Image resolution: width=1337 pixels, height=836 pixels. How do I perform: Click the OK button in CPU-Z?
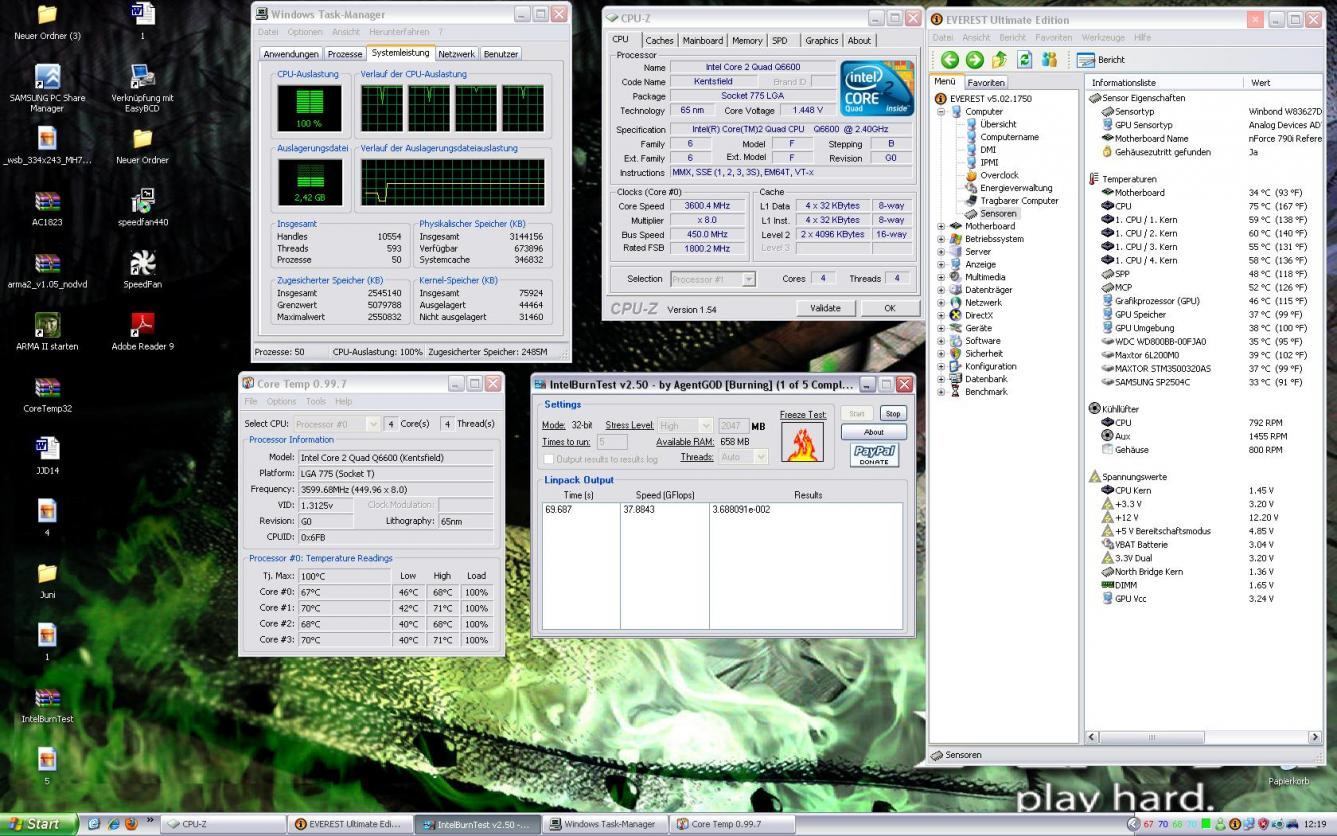pyautogui.click(x=889, y=308)
